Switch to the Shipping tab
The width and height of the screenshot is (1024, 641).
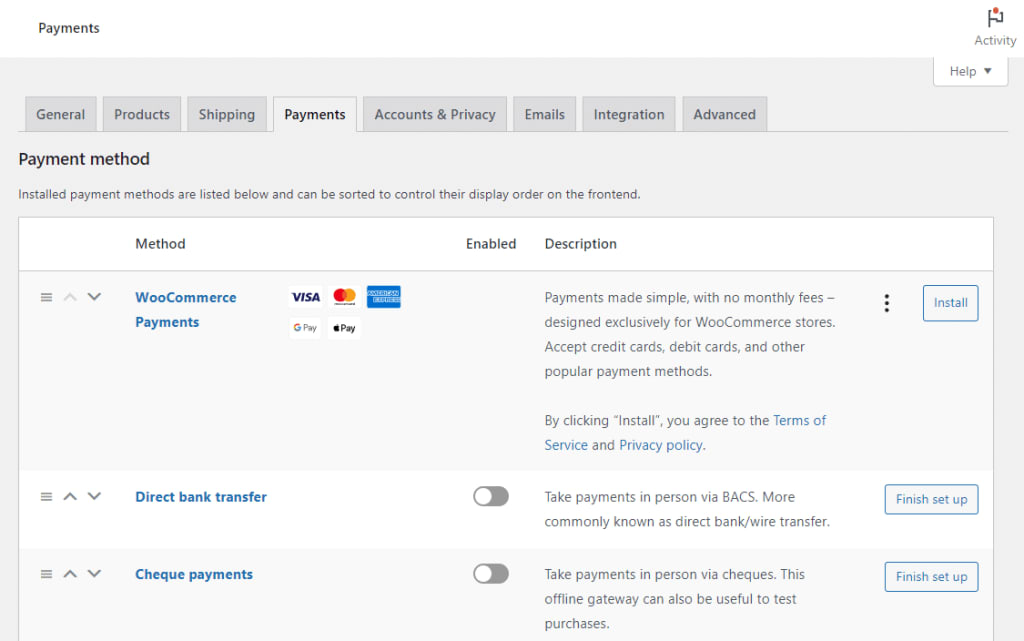pos(227,114)
